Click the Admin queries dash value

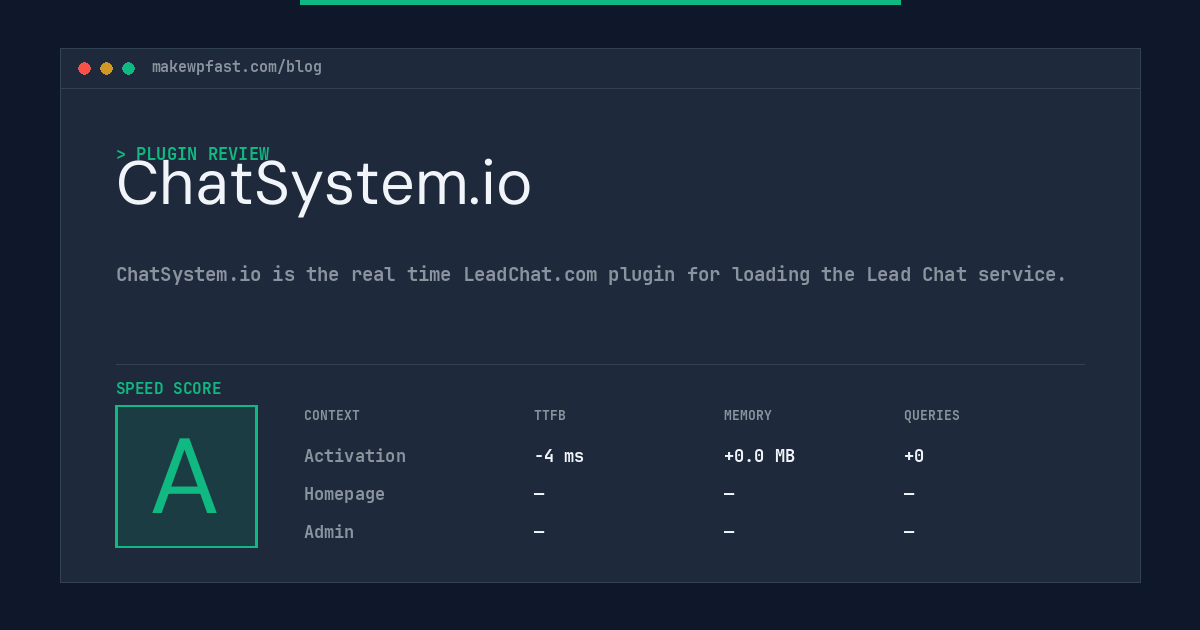pos(909,532)
